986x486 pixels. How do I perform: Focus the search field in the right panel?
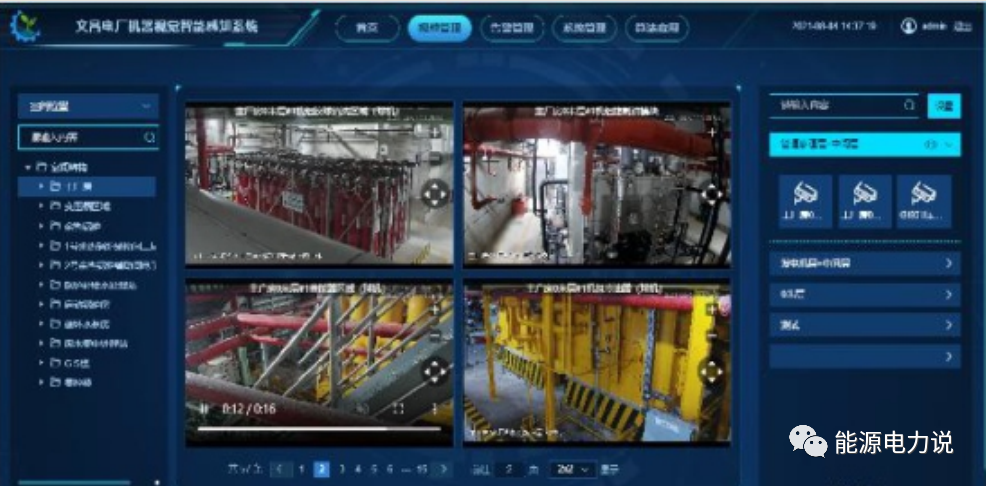click(x=843, y=106)
